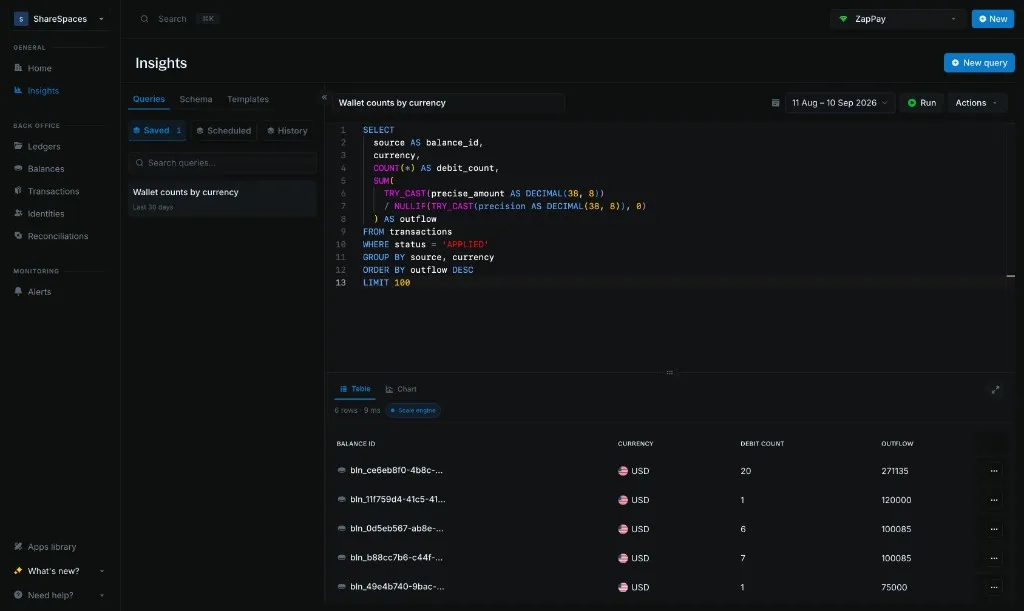The height and width of the screenshot is (611, 1024).
Task: Switch results to Chart view
Action: point(400,389)
